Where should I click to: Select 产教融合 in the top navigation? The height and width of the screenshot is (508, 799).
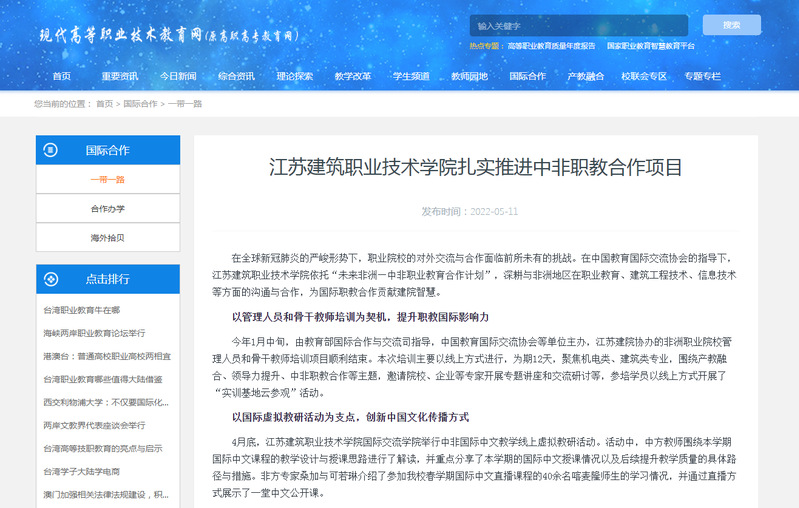click(586, 76)
